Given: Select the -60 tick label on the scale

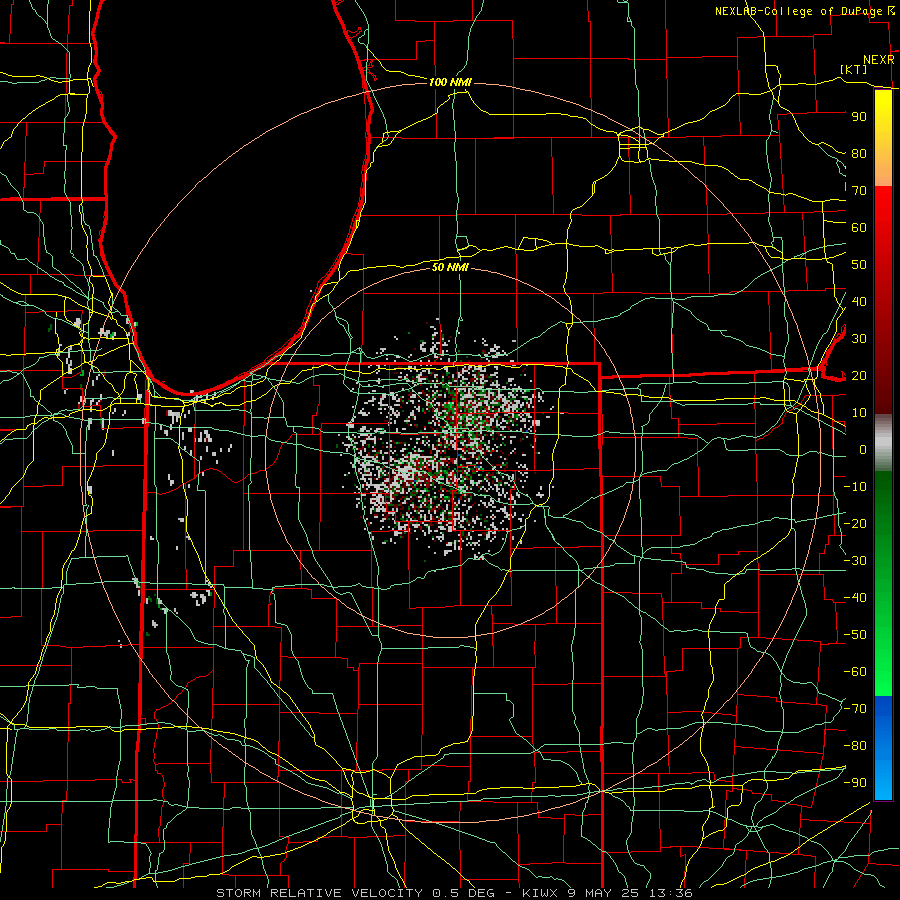Looking at the screenshot, I should point(855,672).
